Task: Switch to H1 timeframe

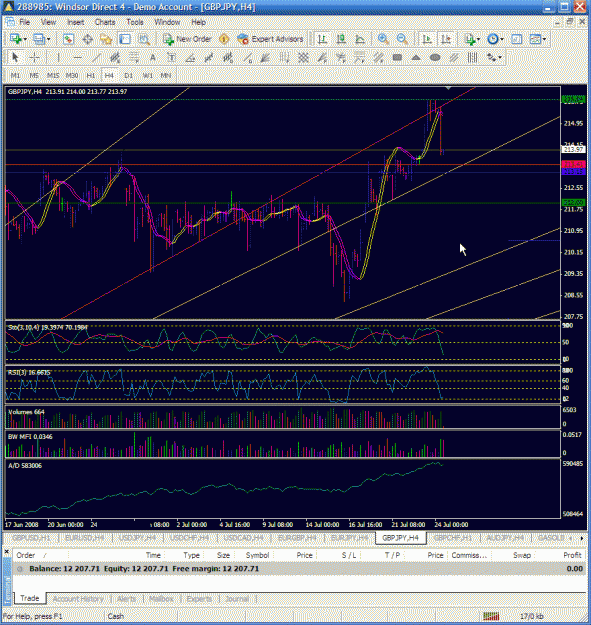Action: [x=91, y=75]
